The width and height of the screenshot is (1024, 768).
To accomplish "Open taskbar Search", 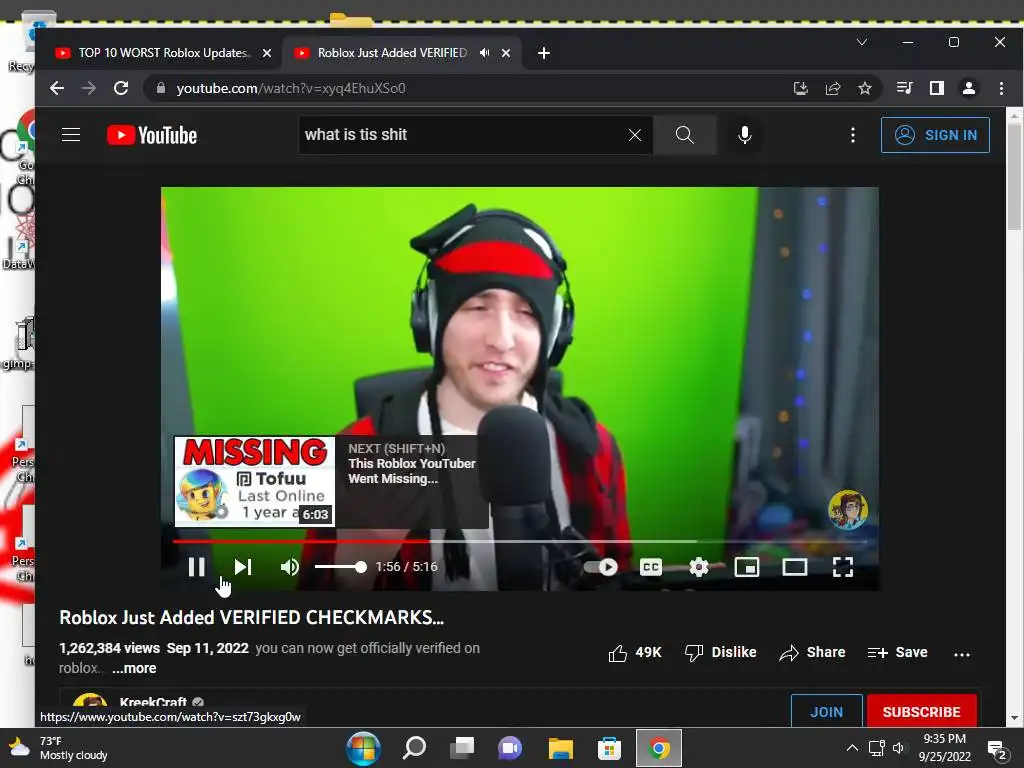I will [413, 748].
